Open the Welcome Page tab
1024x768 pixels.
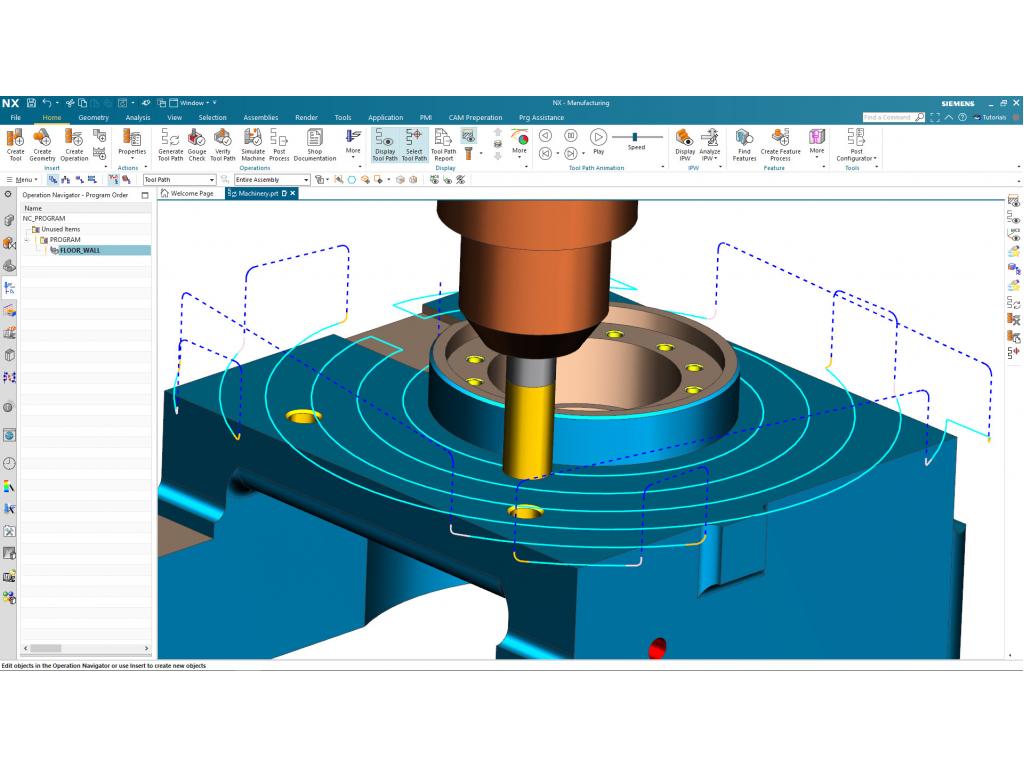[191, 193]
